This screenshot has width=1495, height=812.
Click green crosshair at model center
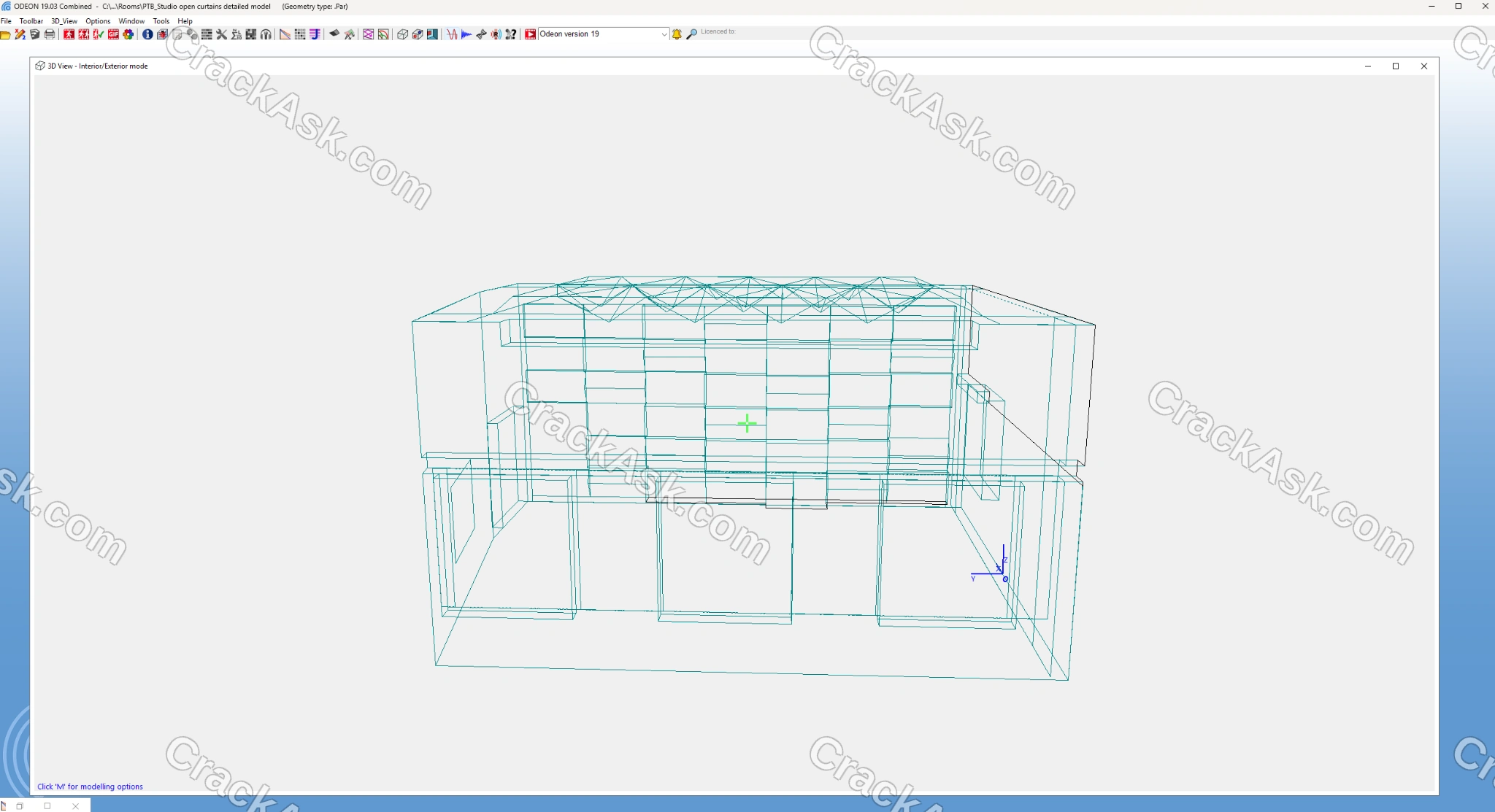click(x=747, y=423)
